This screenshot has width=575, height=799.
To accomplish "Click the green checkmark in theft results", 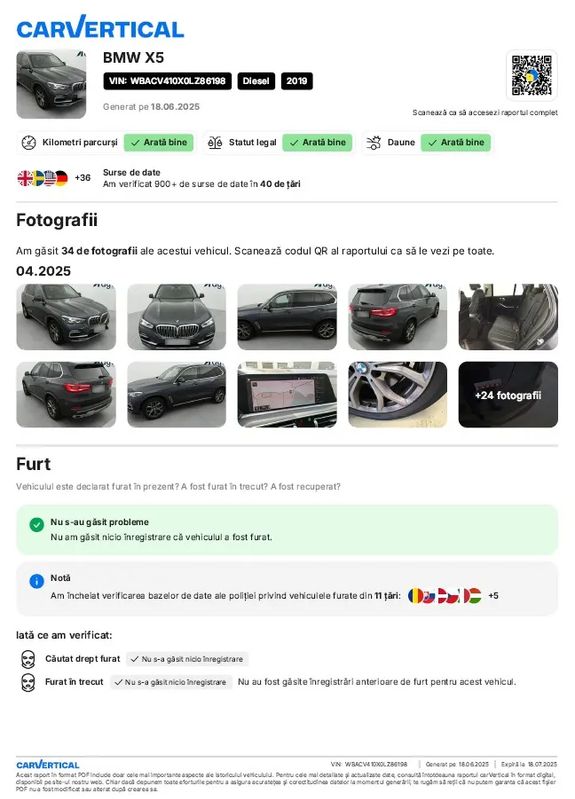I will click(37, 524).
